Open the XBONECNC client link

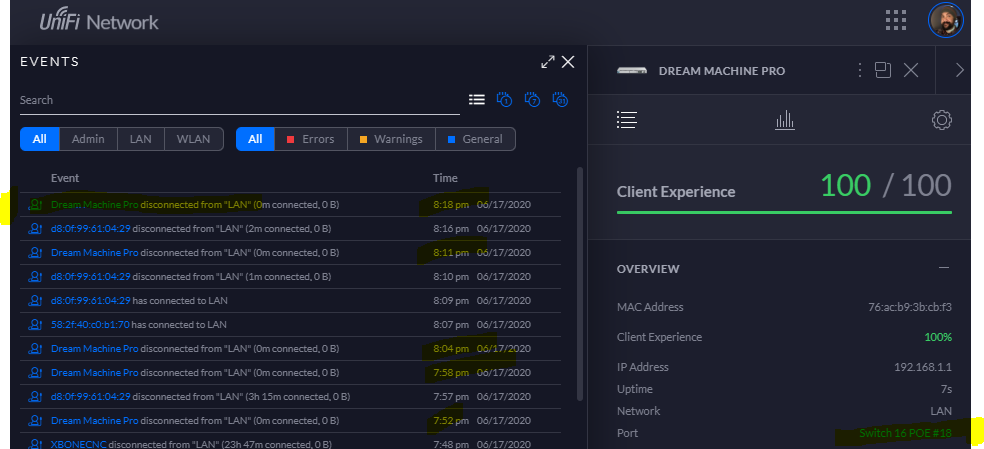click(78, 444)
